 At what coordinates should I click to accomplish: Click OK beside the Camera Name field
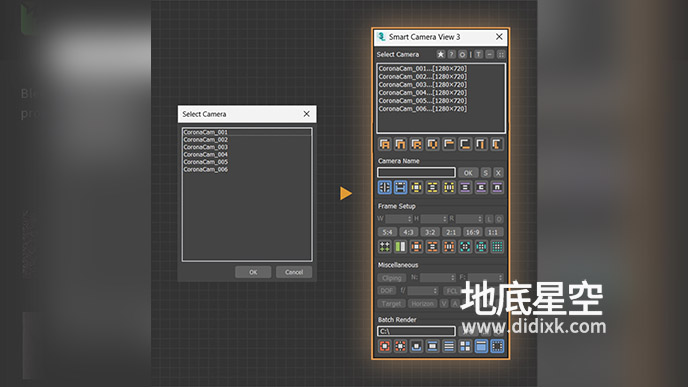tap(468, 173)
